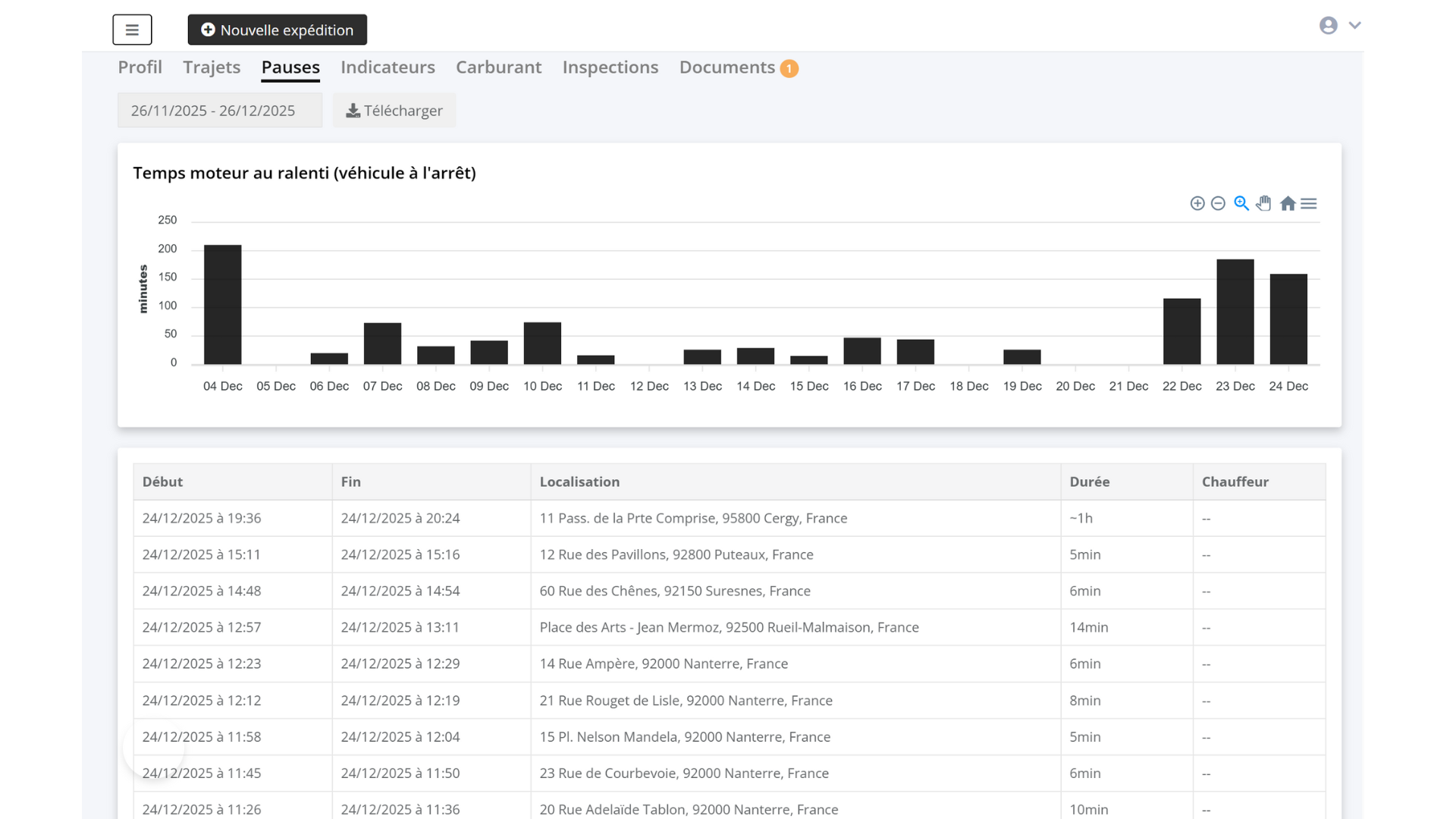
Task: Open the date range picker field
Action: [x=220, y=111]
